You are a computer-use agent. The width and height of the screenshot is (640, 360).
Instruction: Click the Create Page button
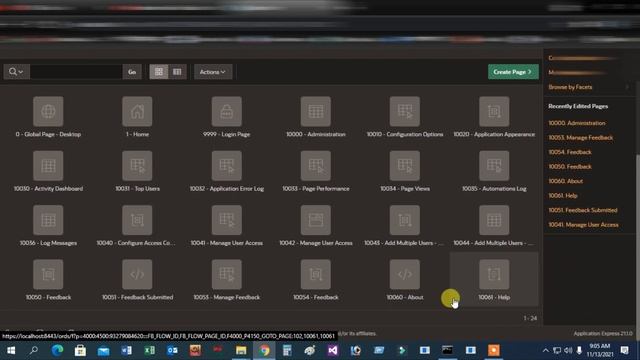point(513,72)
